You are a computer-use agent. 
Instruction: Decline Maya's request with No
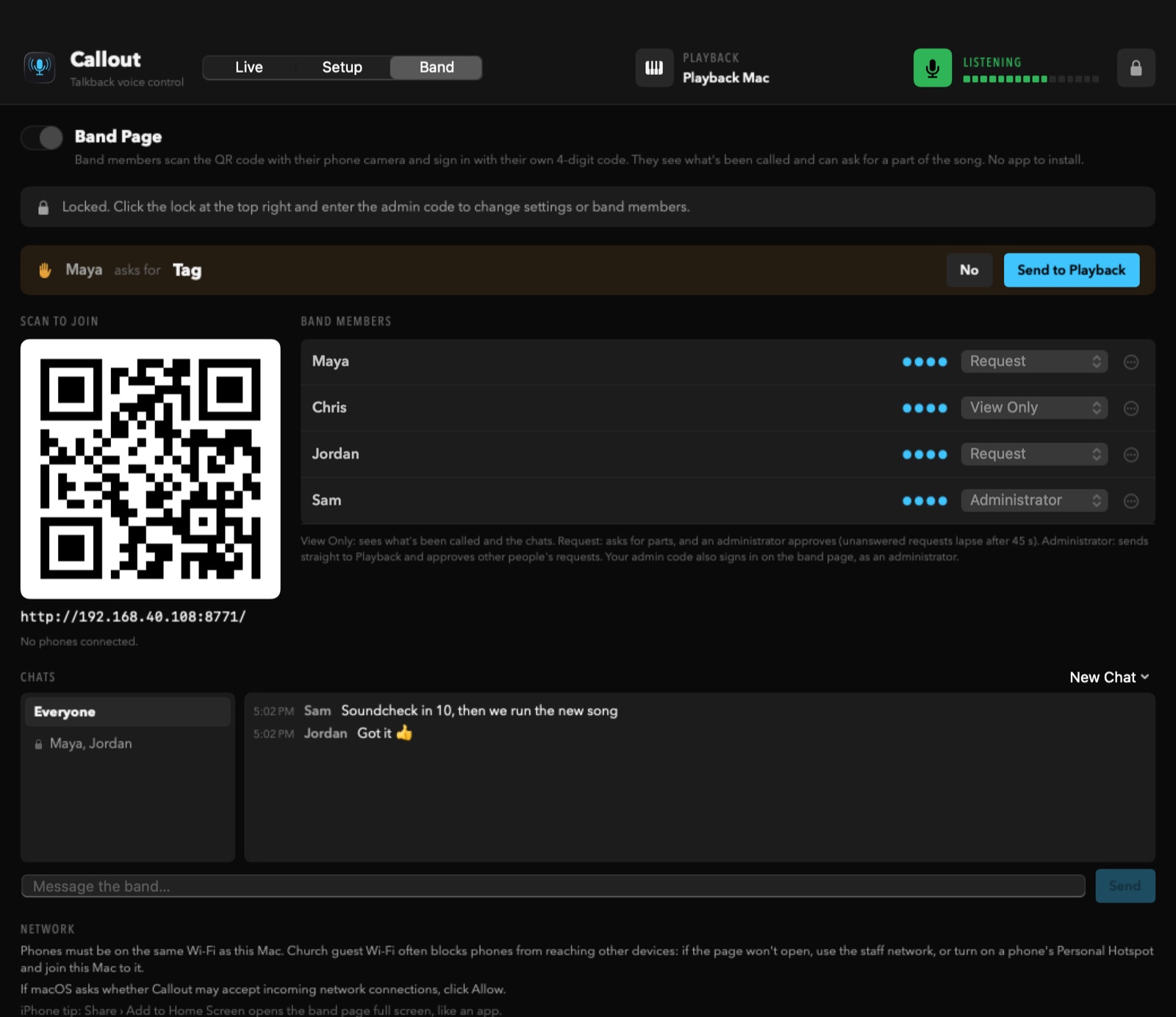pos(969,270)
